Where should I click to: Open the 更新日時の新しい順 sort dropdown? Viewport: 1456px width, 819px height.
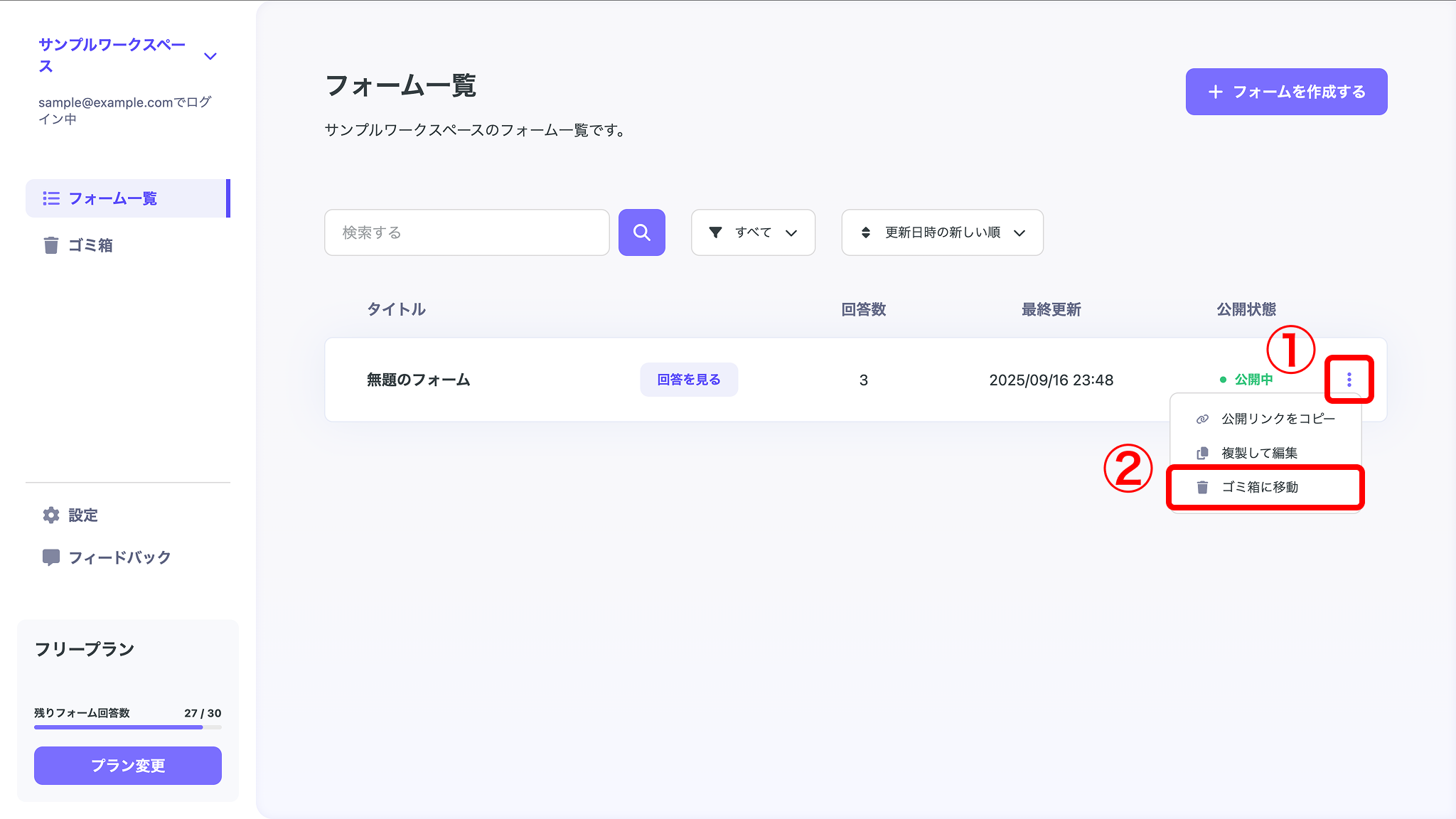(941, 232)
